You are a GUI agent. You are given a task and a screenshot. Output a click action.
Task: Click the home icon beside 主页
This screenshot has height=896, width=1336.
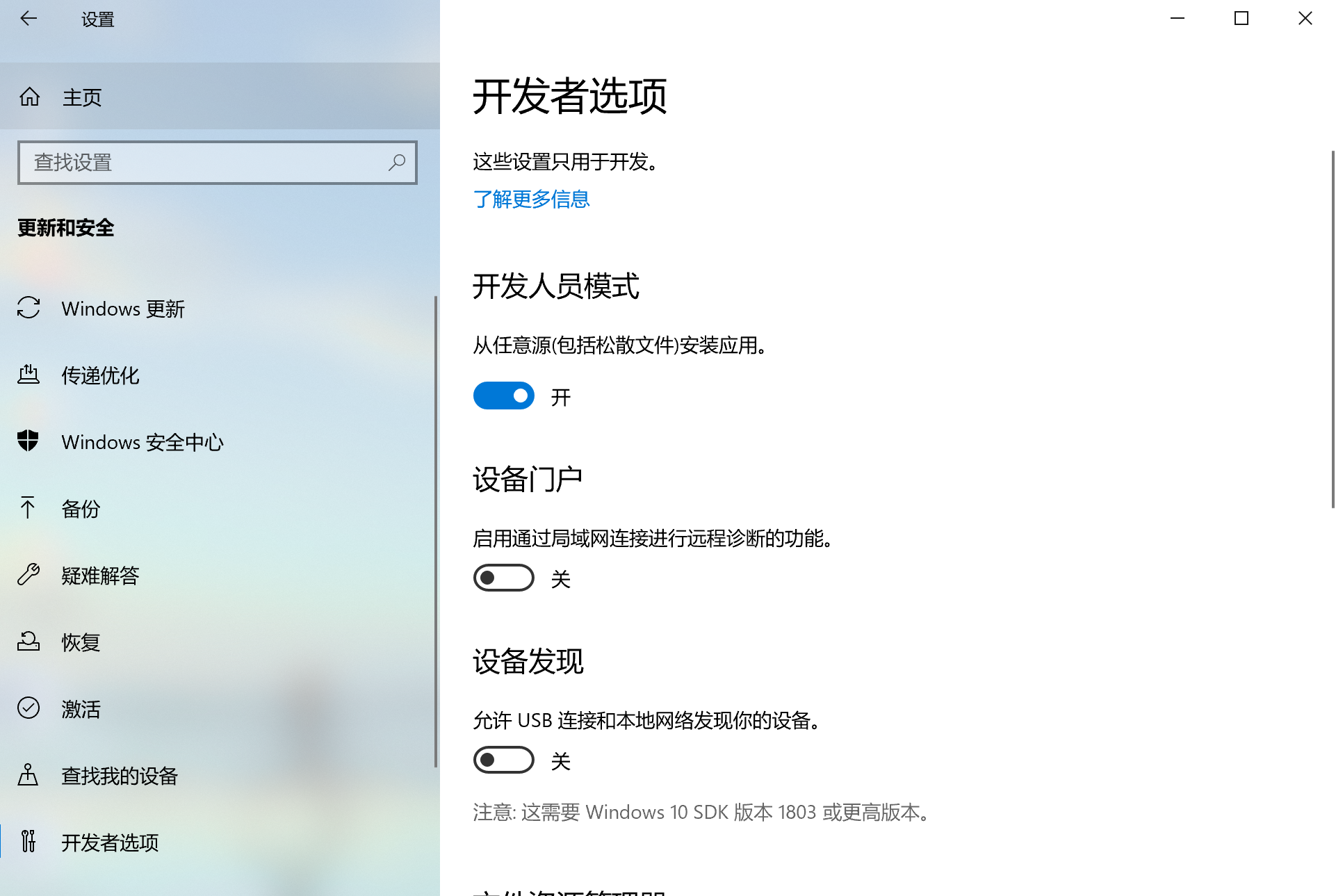tap(29, 97)
